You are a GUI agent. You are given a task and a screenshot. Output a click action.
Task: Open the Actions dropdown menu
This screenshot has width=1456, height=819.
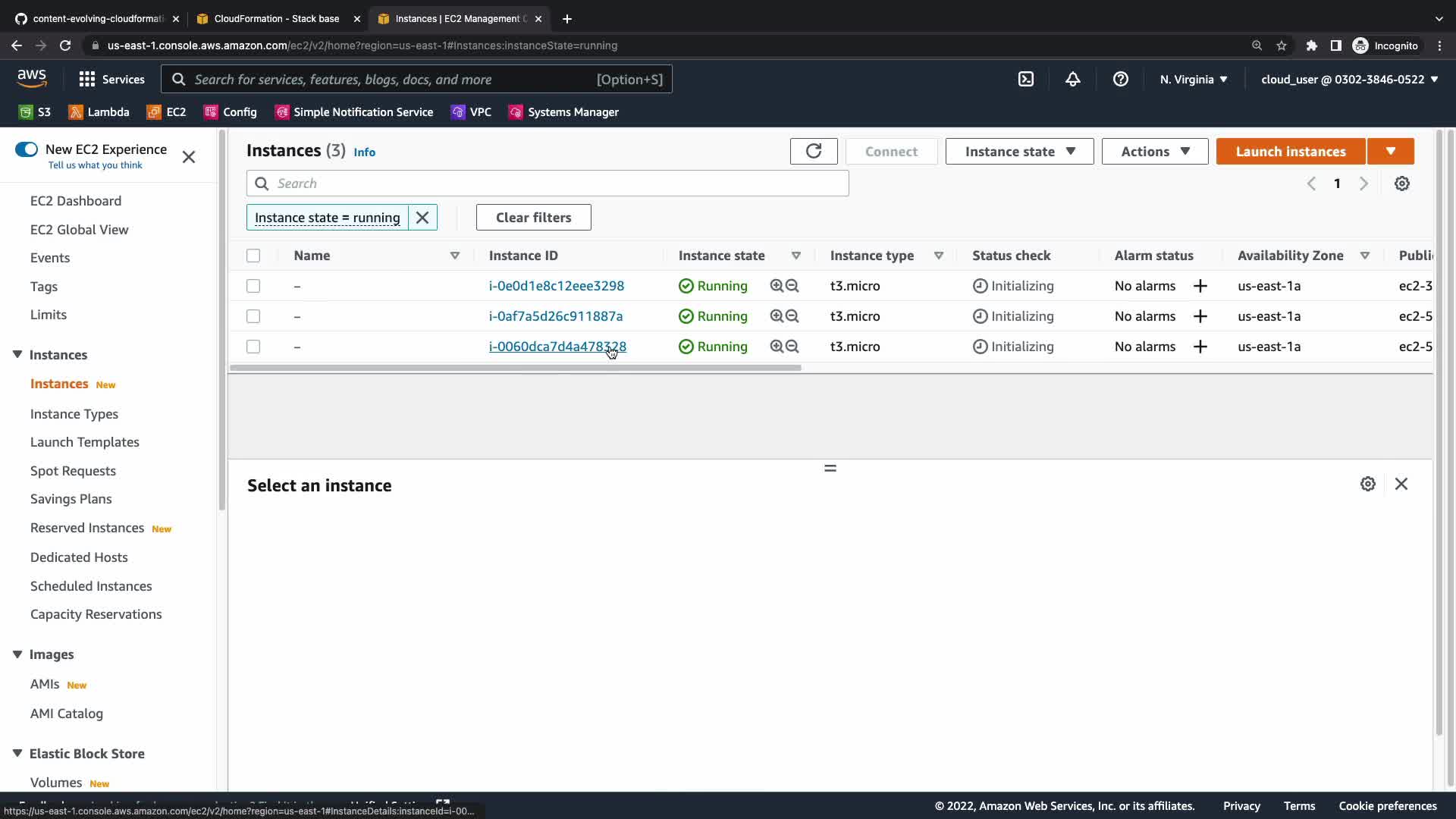pyautogui.click(x=1154, y=151)
